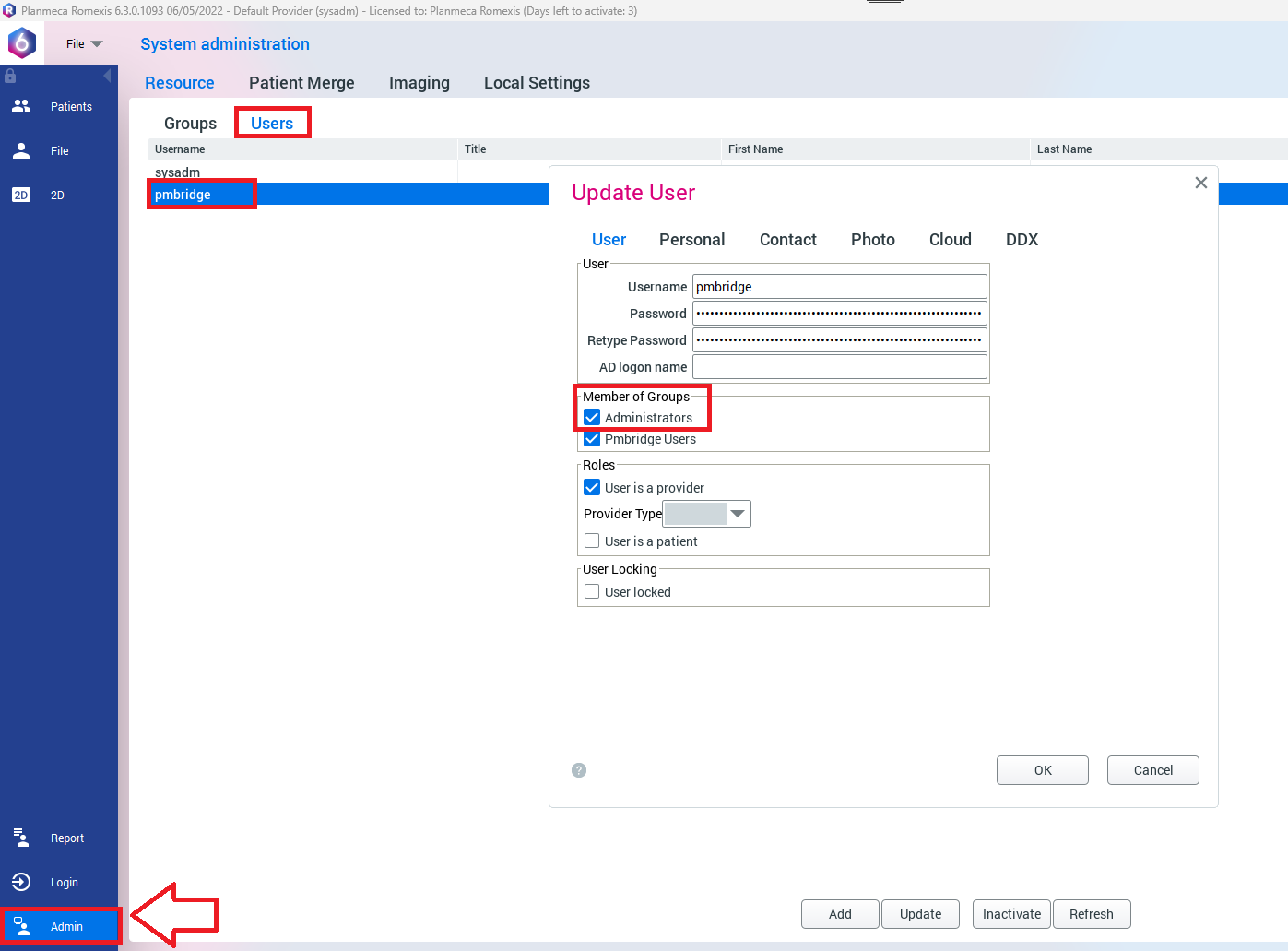Switch to the Local Settings tab
The width and height of the screenshot is (1288, 951).
point(537,83)
